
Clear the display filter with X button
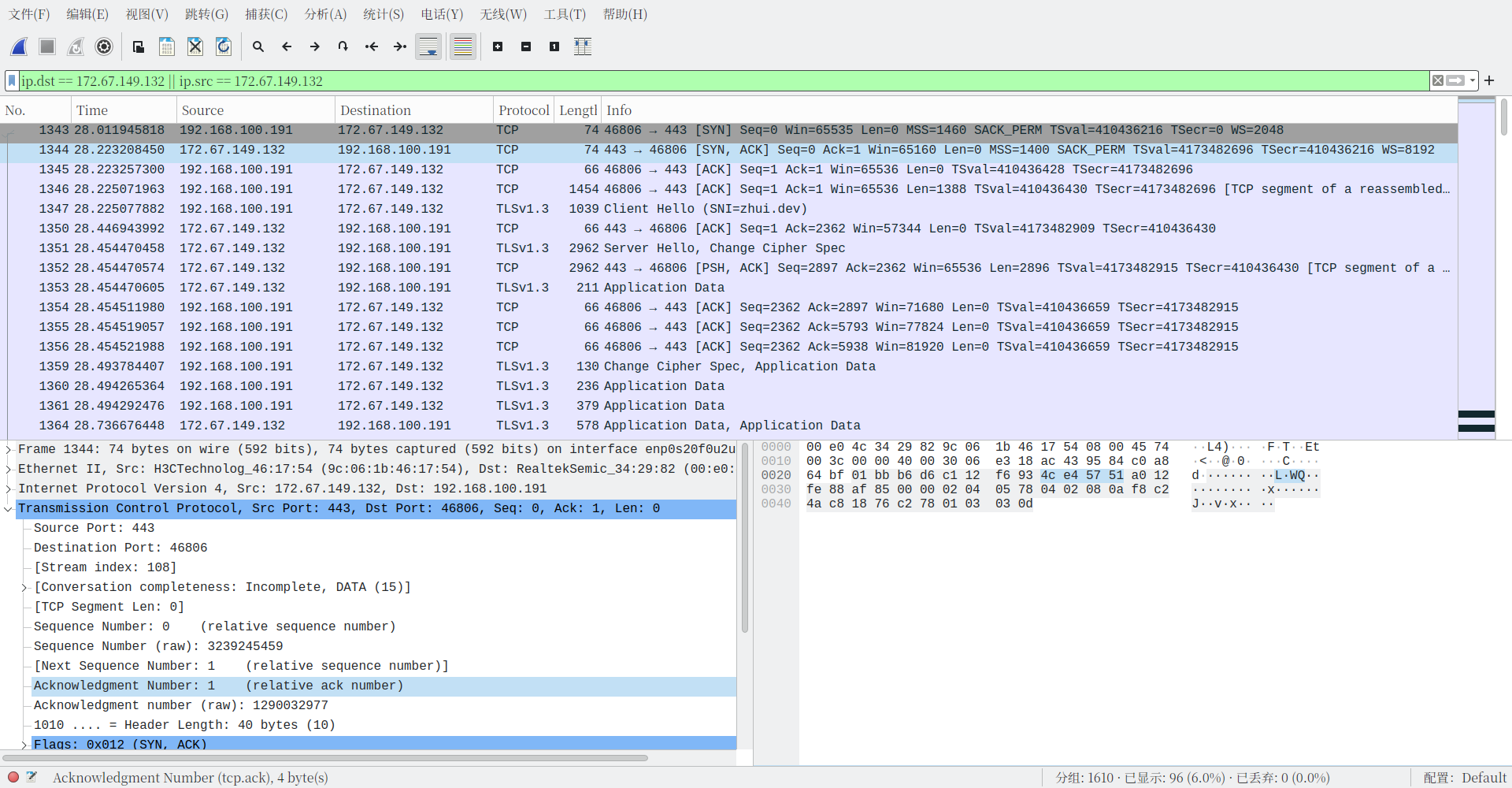pos(1438,80)
